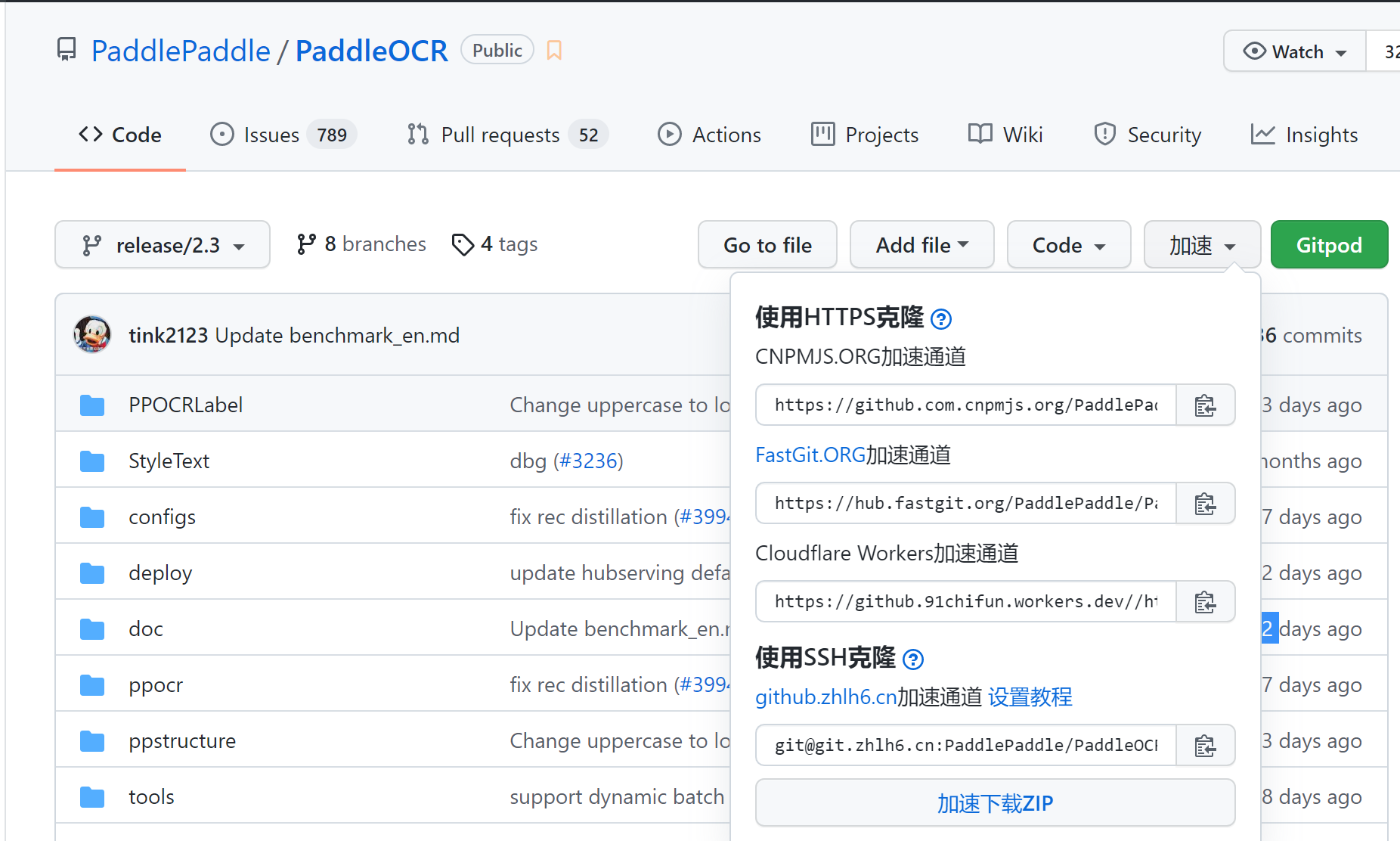The width and height of the screenshot is (1400, 841).
Task: Click the configs folder icon
Action: 92,517
